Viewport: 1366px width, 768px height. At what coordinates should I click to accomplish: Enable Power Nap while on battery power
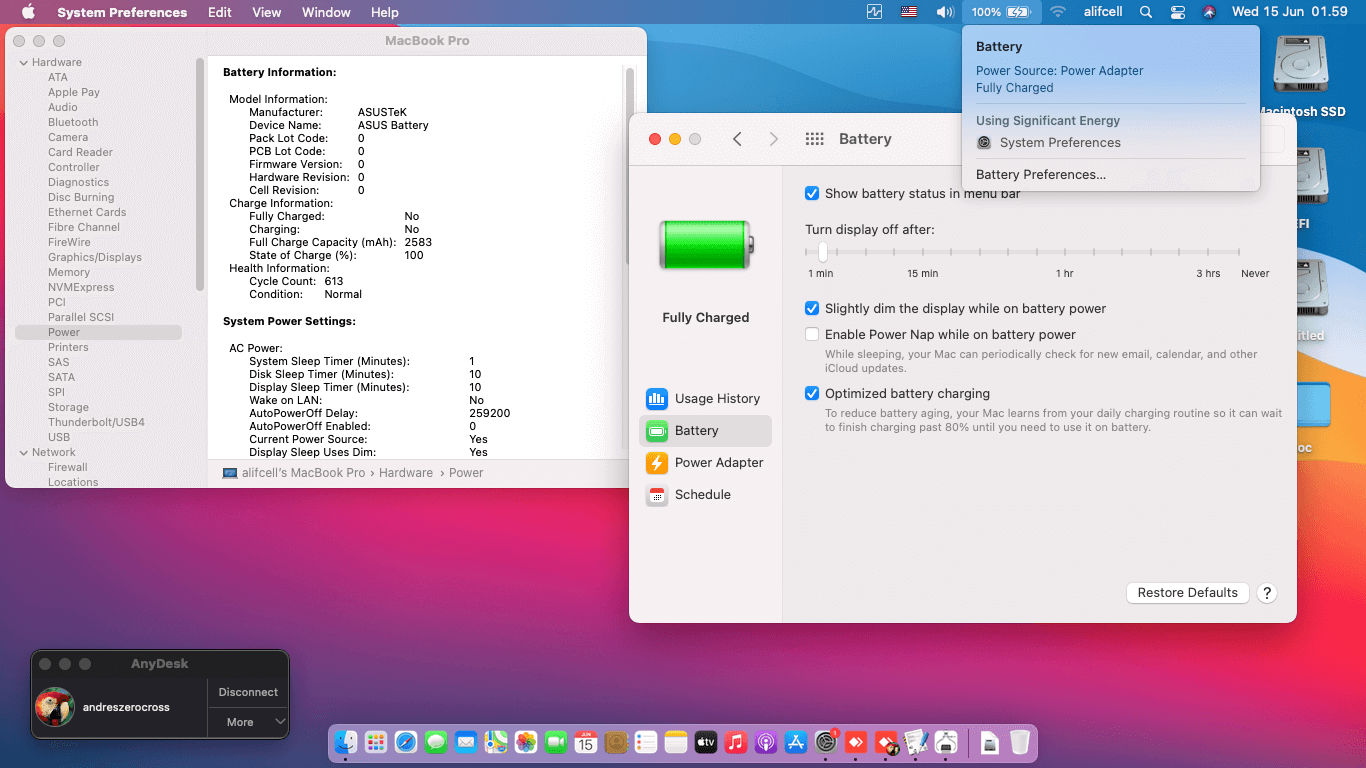click(812, 334)
